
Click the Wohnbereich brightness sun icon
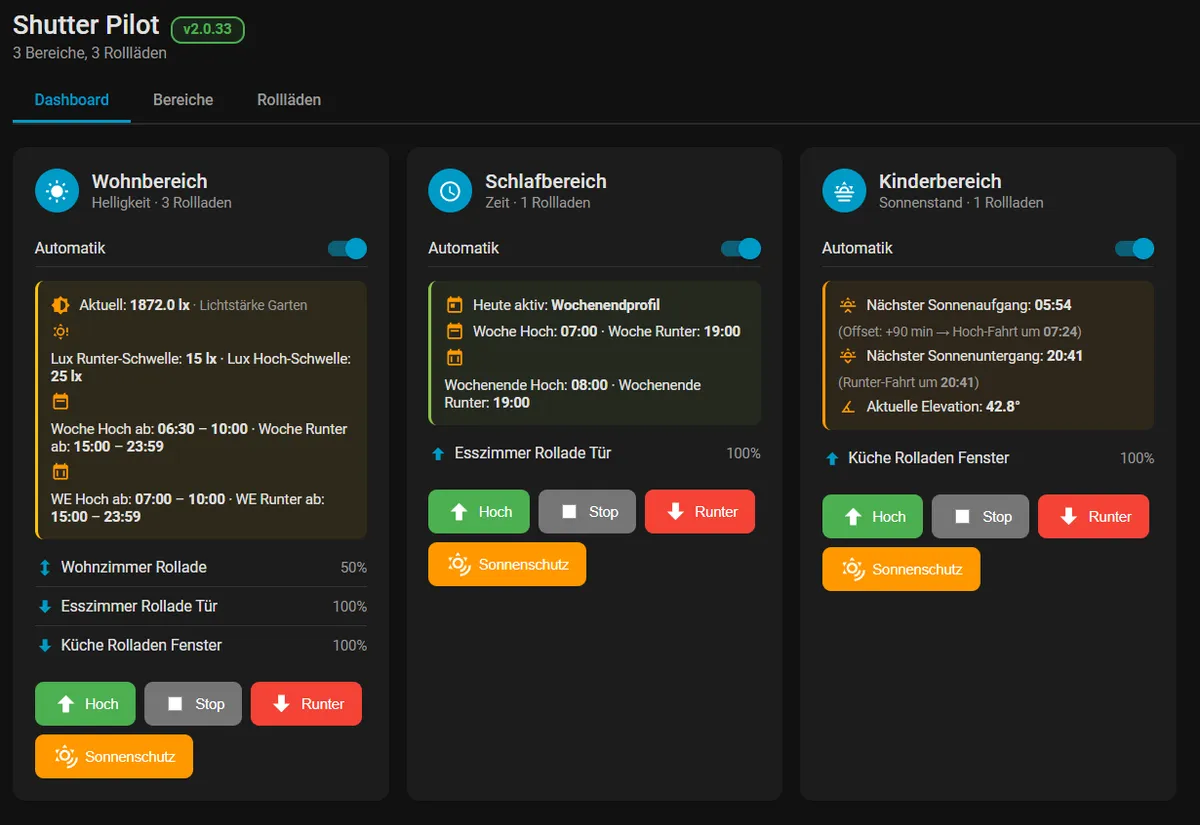point(57,191)
